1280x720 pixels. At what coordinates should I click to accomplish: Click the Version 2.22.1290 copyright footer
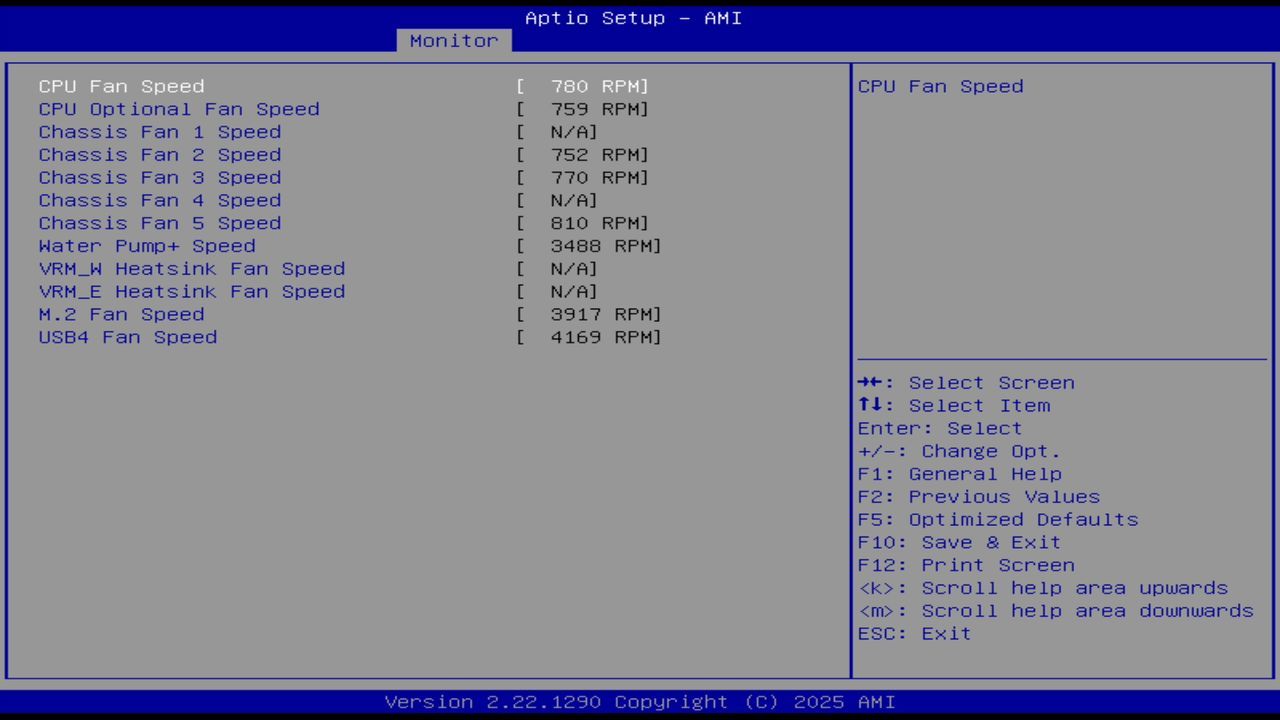640,702
